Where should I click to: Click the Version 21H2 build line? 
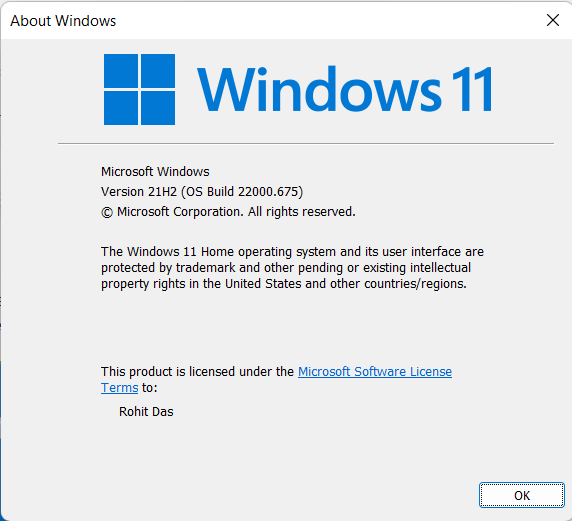click(x=202, y=192)
